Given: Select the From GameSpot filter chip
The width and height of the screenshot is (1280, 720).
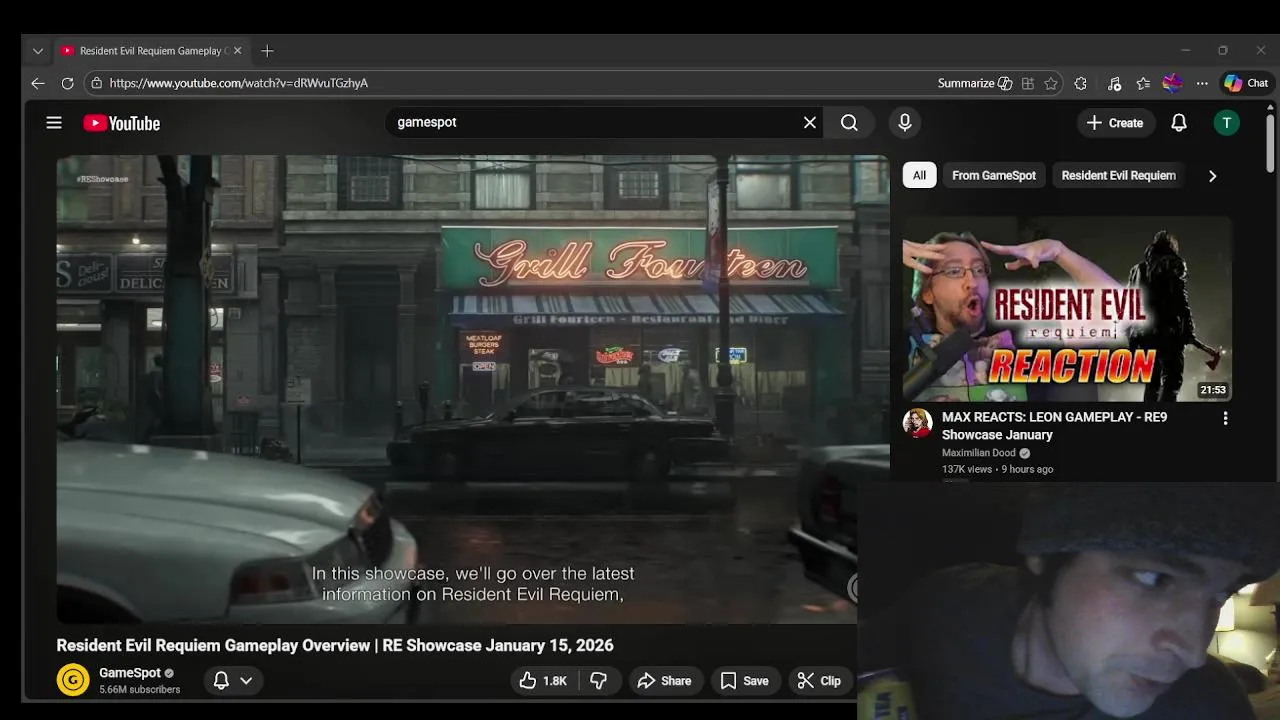Looking at the screenshot, I should tap(994, 175).
